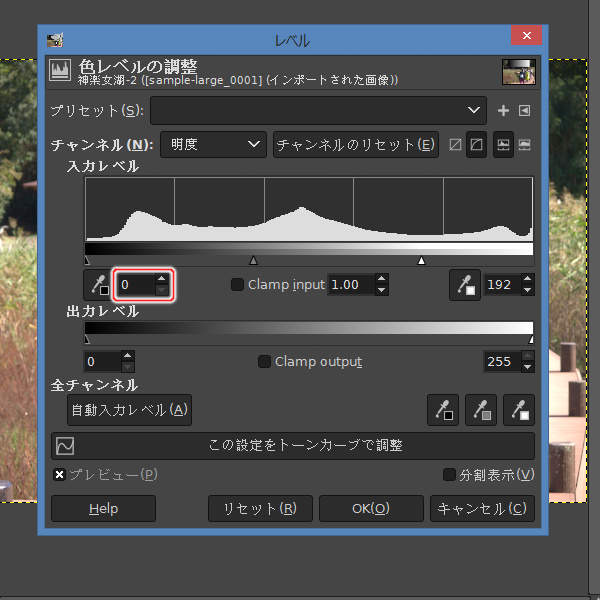Screen dimensions: 600x600
Task: Click the output black point slider handle
Action: click(x=87, y=339)
